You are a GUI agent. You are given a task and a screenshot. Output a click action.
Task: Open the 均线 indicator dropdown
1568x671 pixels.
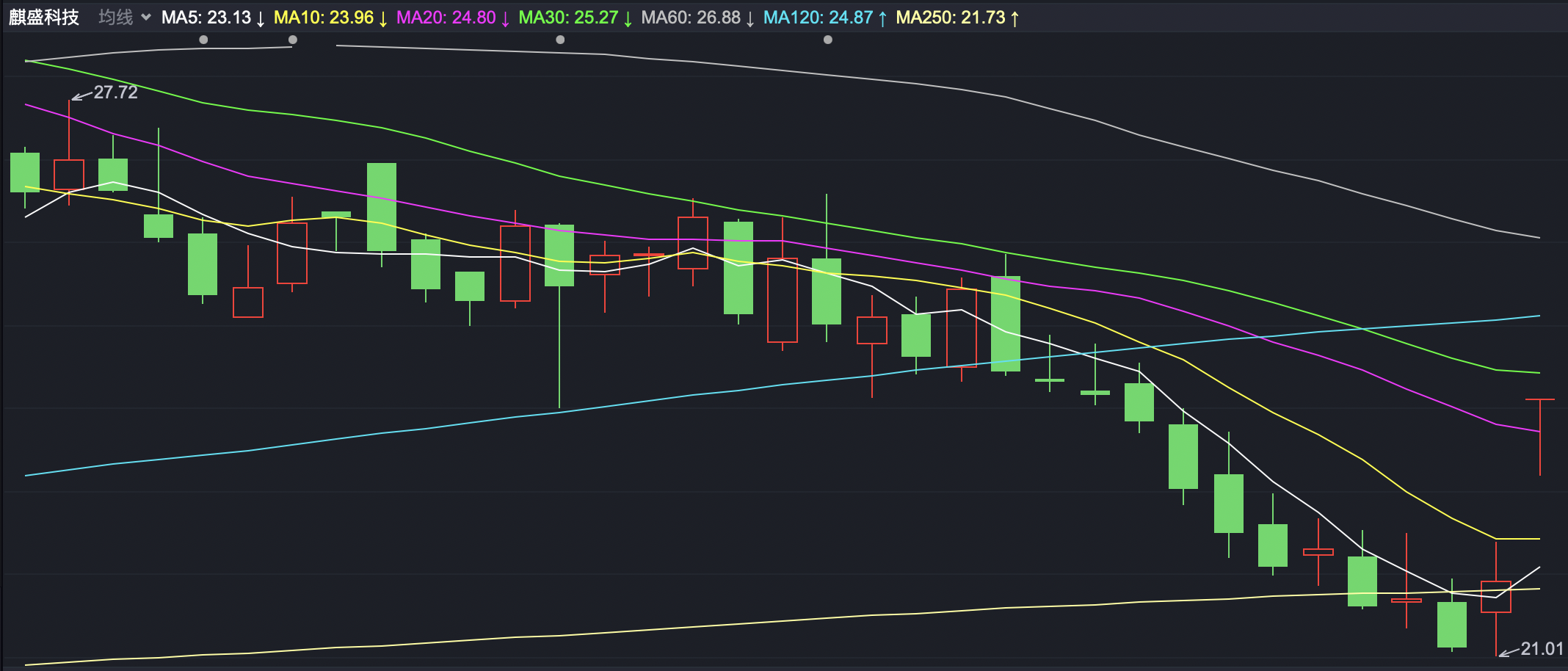click(x=125, y=18)
